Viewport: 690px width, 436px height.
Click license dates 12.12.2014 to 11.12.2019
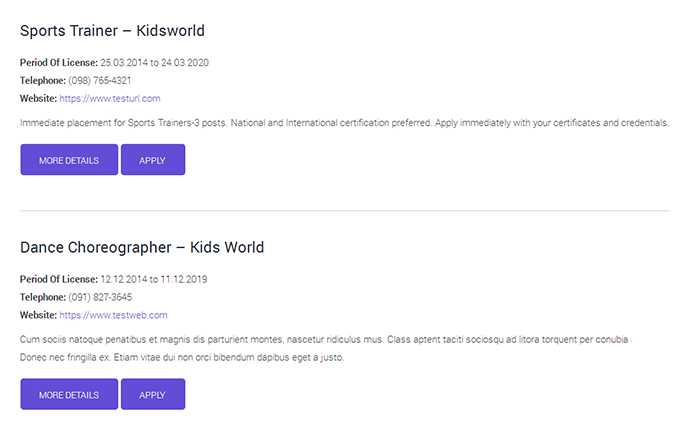tap(154, 279)
